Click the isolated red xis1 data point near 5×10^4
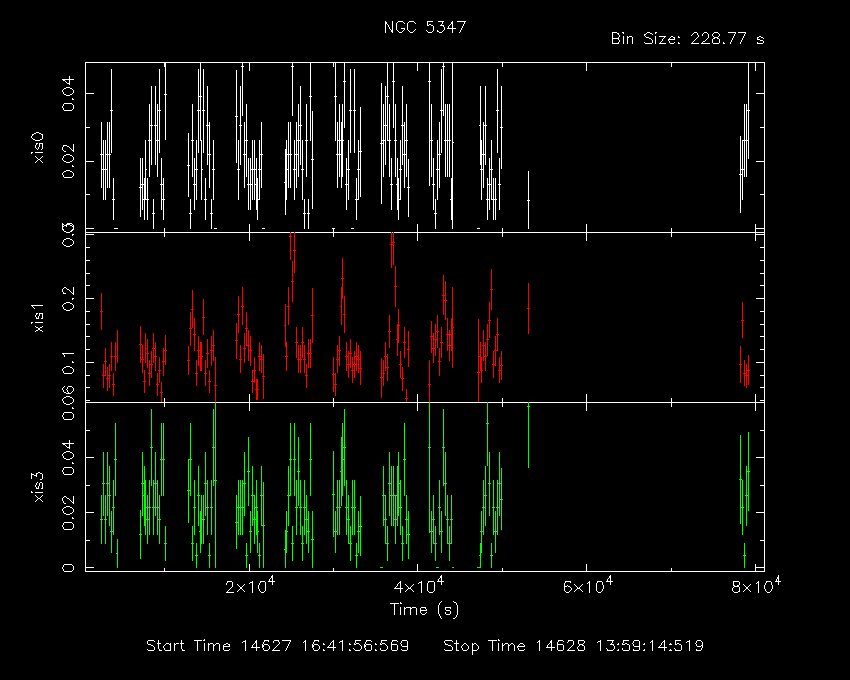This screenshot has height=680, width=850. [529, 308]
